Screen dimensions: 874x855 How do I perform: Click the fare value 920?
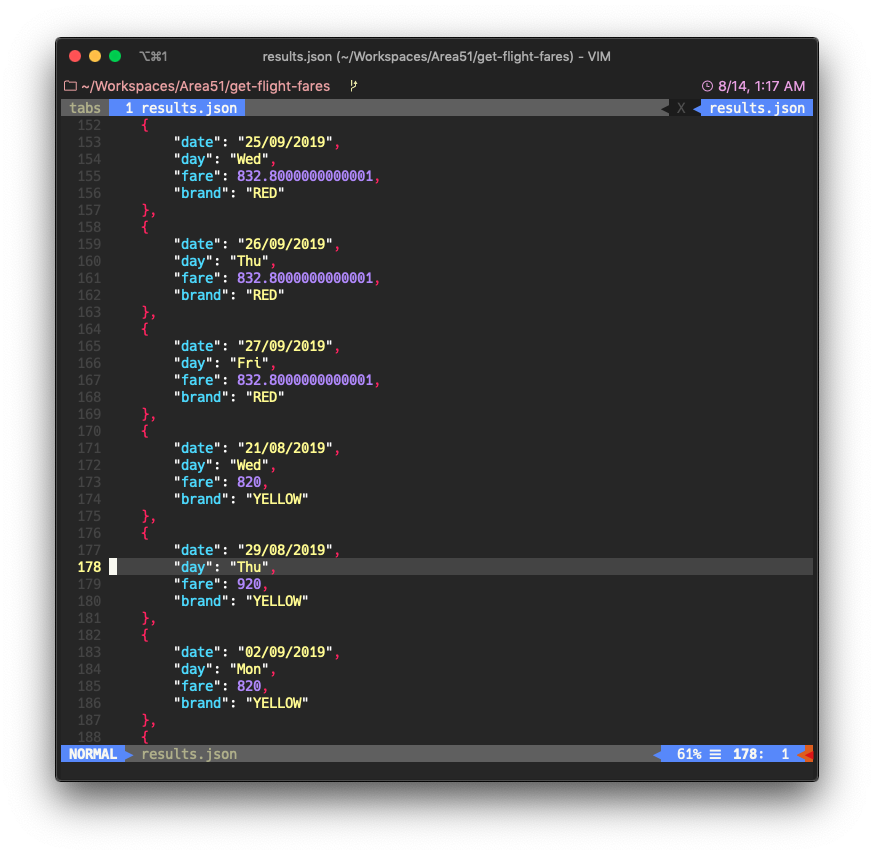[249, 584]
